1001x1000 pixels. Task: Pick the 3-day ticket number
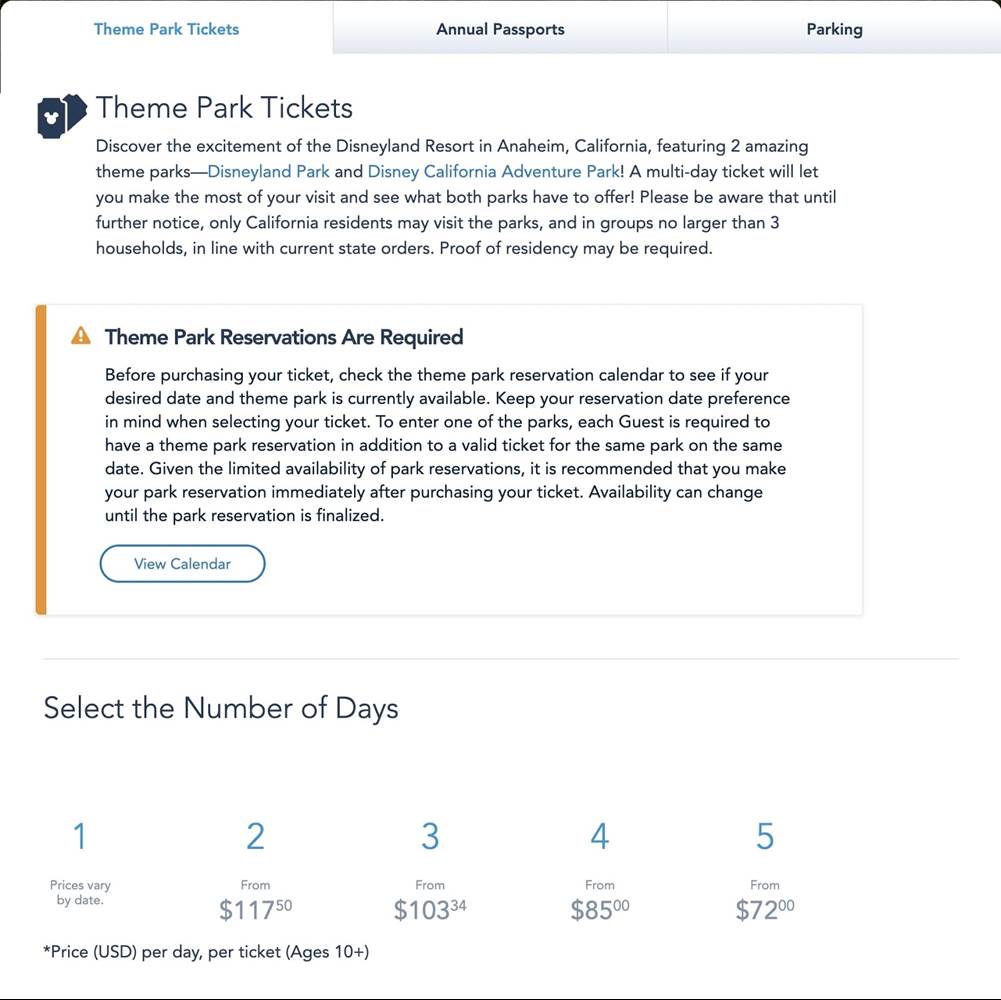(430, 836)
